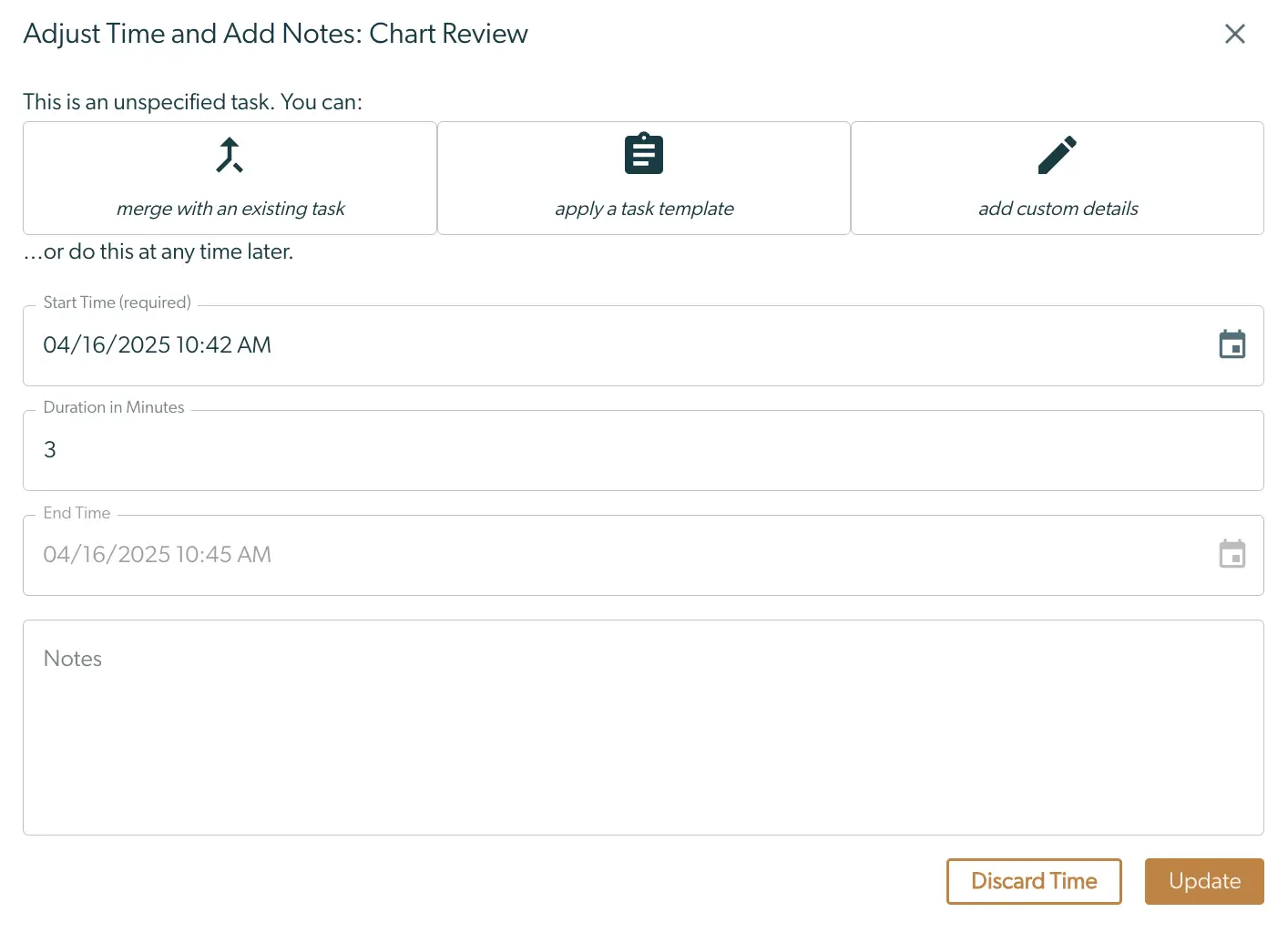This screenshot has height=933, width=1288.
Task: Click the pencil icon for custom details
Action: [x=1057, y=154]
